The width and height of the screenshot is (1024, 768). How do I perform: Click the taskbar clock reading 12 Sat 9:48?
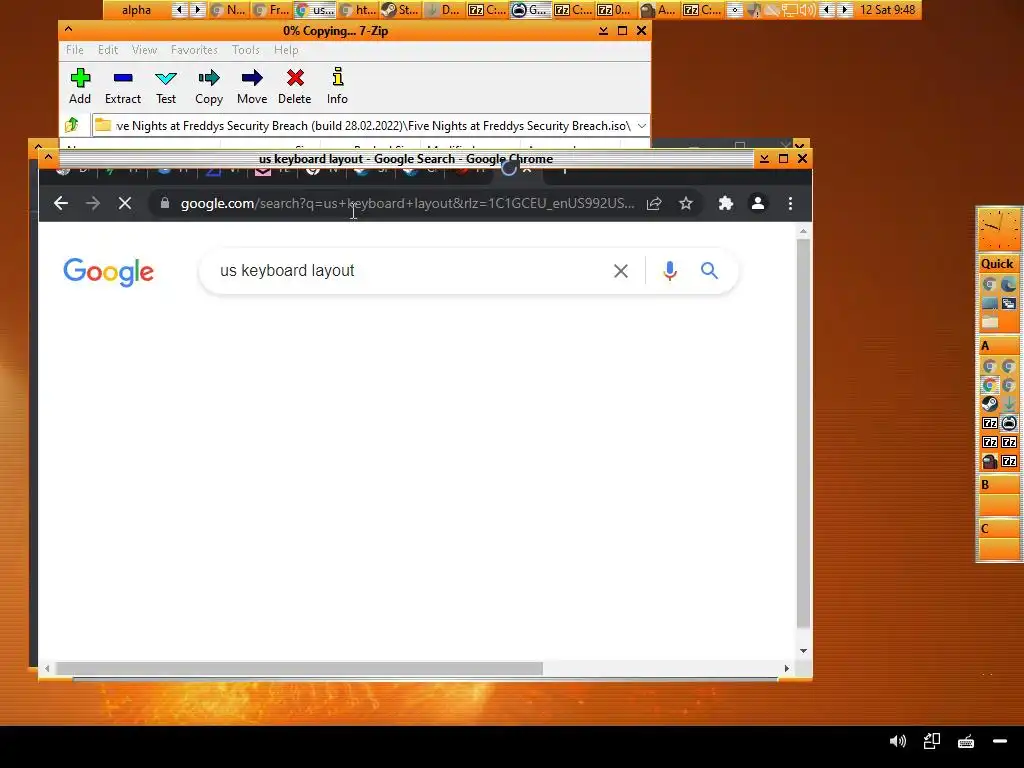(x=887, y=10)
